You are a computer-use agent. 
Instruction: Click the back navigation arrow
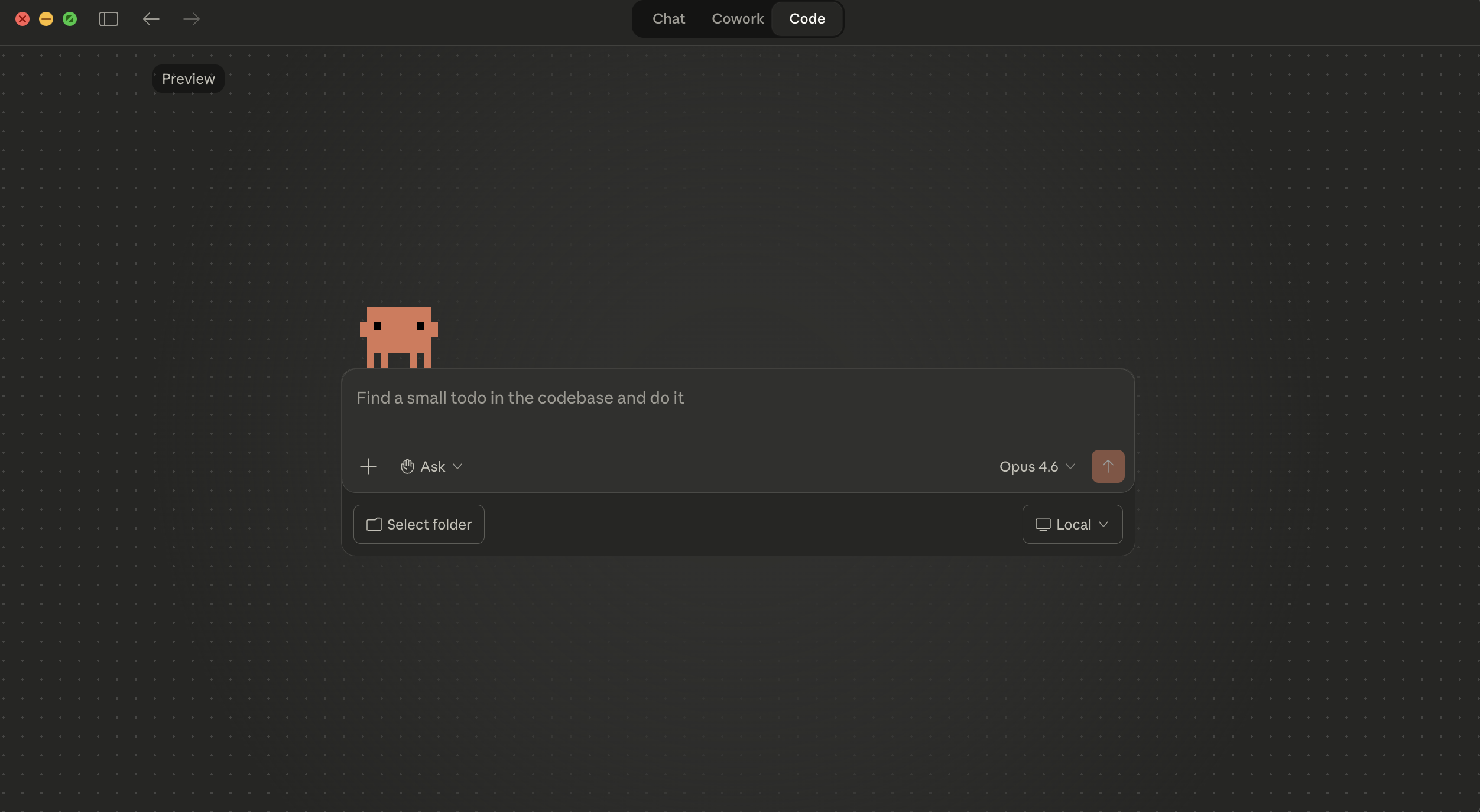(x=151, y=19)
